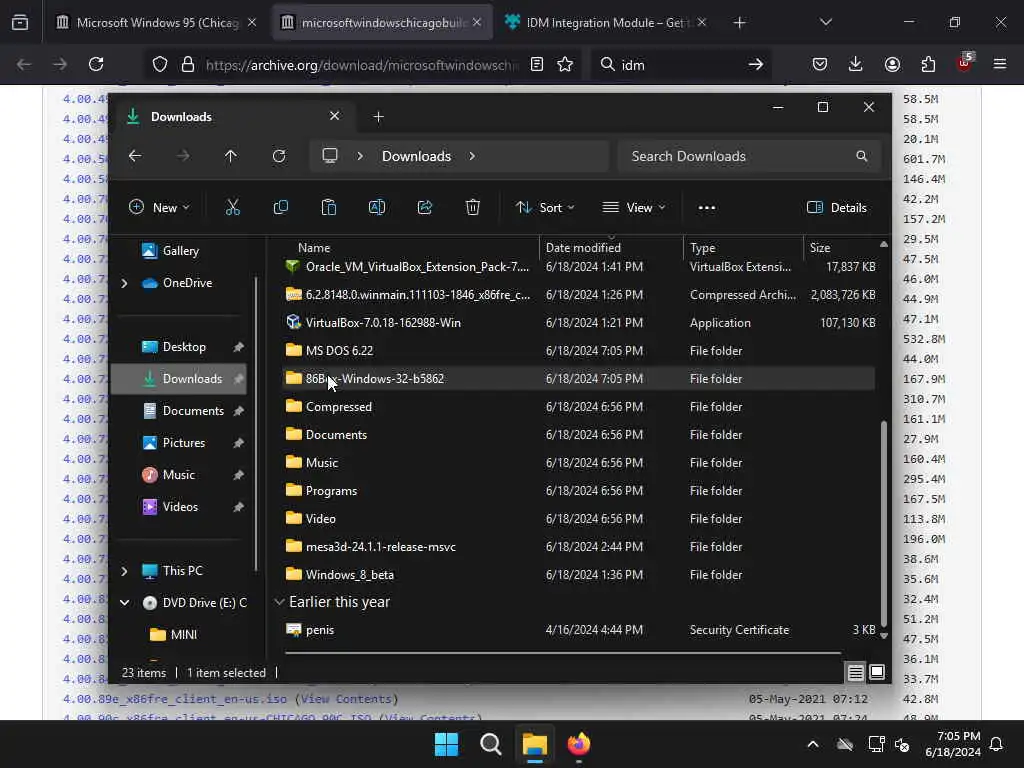Add a new Explorer tab
This screenshot has height=768, width=1024.
378,117
